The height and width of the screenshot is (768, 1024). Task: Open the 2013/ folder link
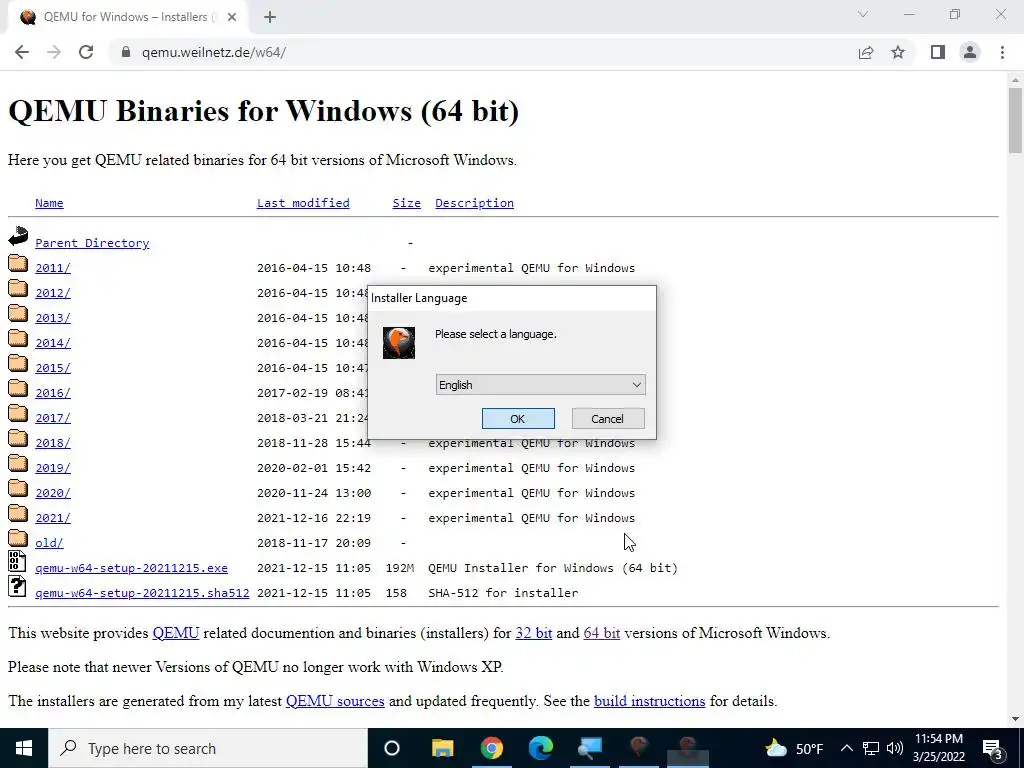(x=53, y=318)
